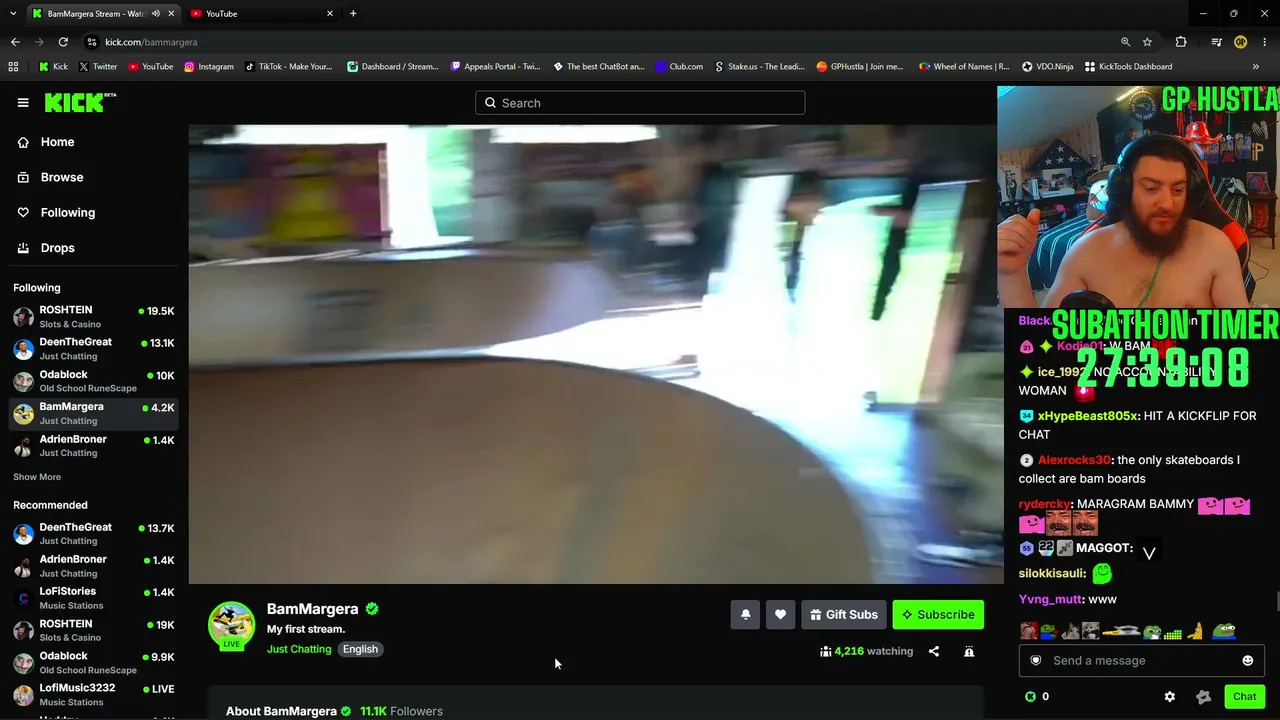Follow BamMargera with the heart button
Viewport: 1280px width, 720px height.
[x=780, y=615]
